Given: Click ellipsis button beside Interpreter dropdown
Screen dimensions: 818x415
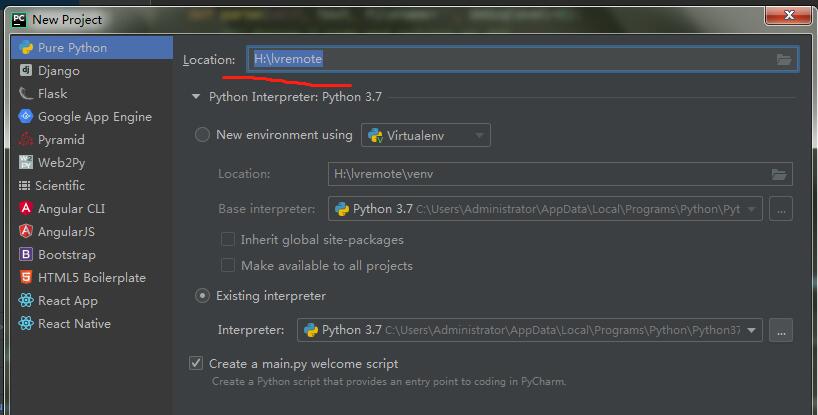Looking at the screenshot, I should (781, 331).
